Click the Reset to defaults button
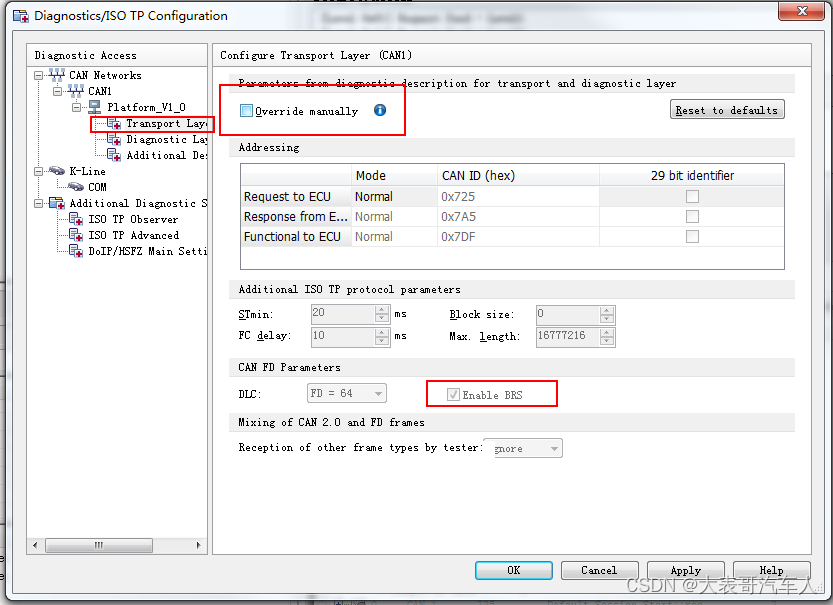This screenshot has width=833, height=605. [726, 109]
